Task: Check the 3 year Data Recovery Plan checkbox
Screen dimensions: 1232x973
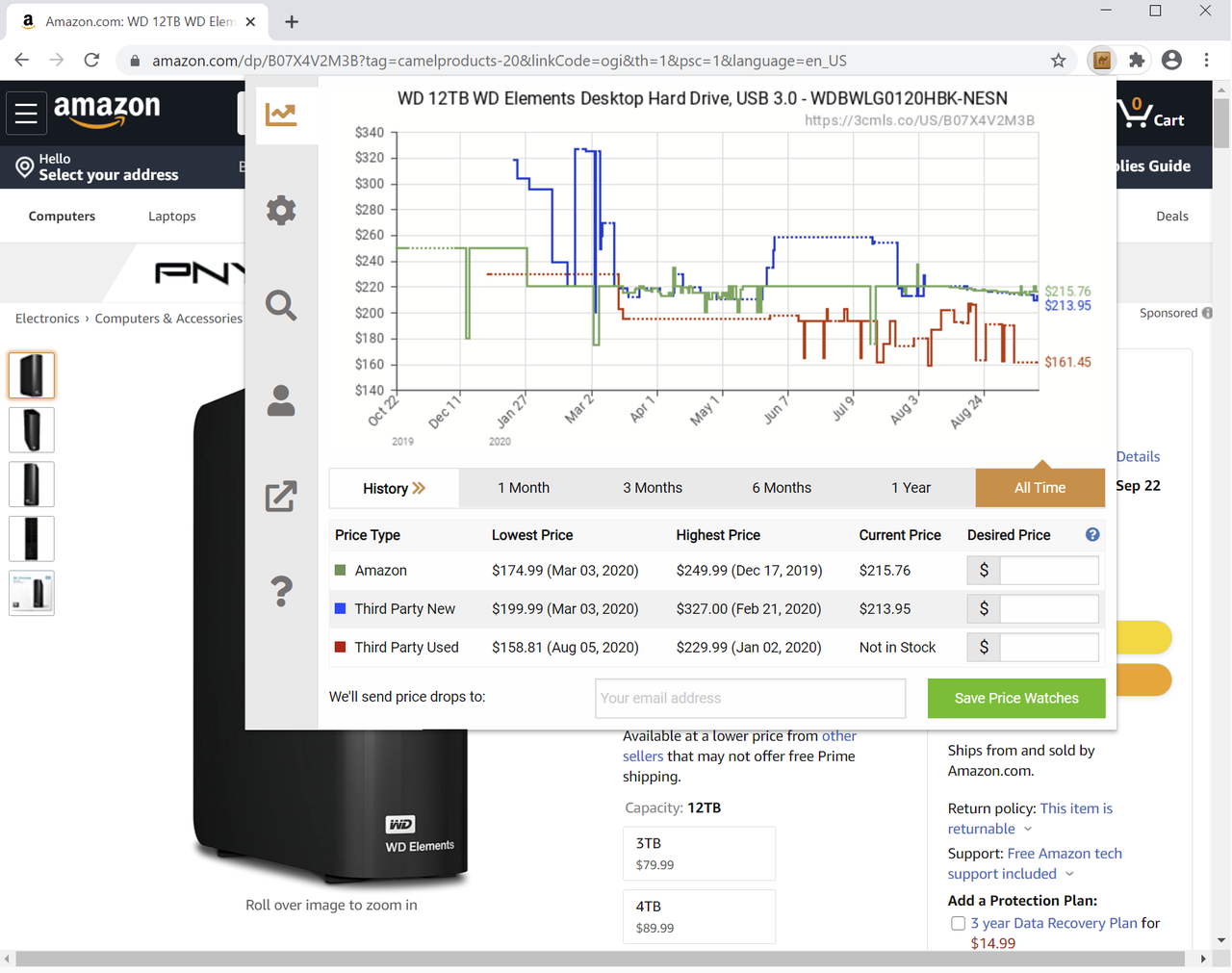Action: [958, 923]
